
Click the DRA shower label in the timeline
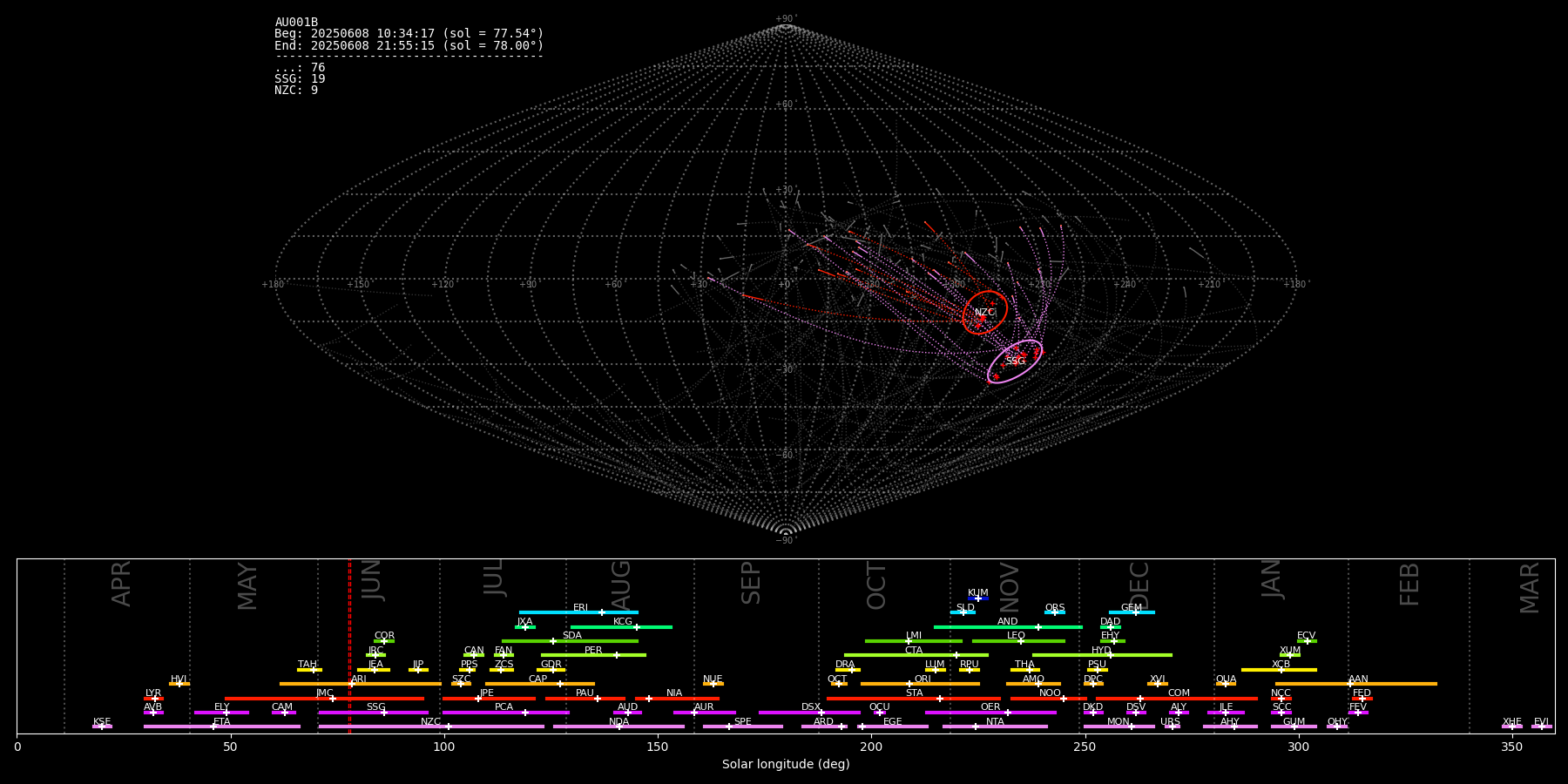click(845, 665)
